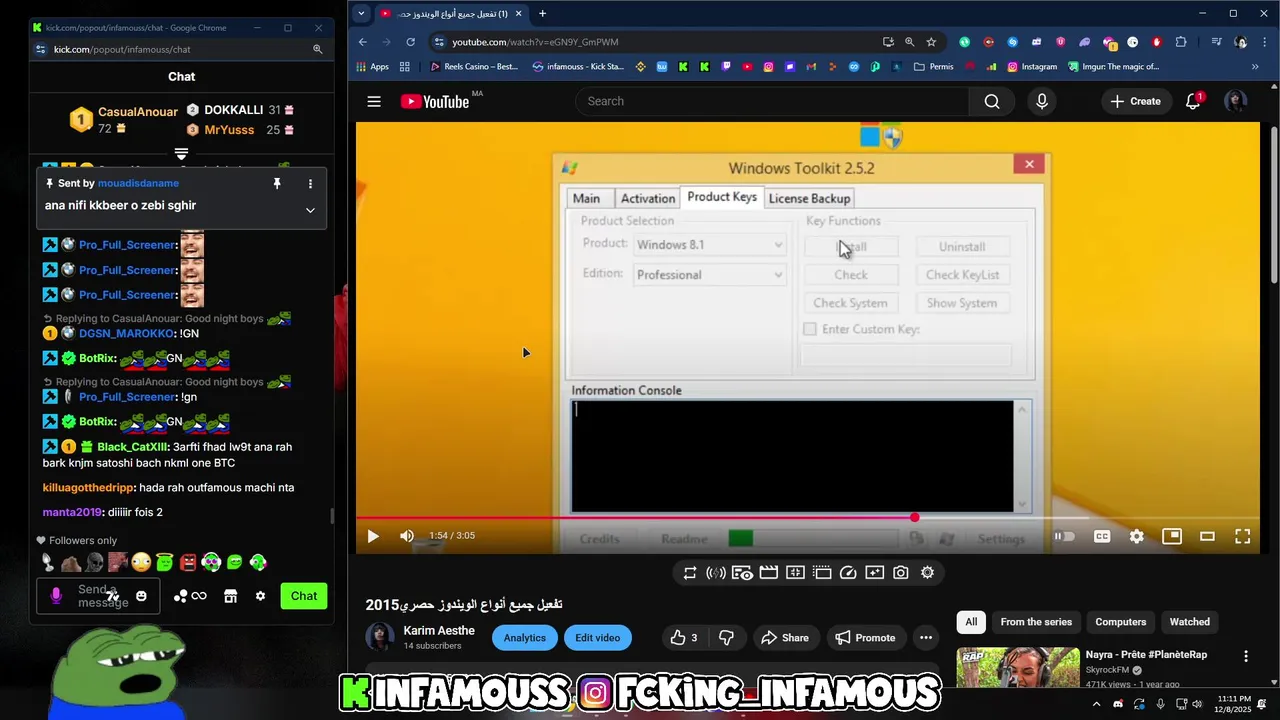The image size is (1280, 720).
Task: Expand the pinned chat message chevron
Action: [x=310, y=210]
